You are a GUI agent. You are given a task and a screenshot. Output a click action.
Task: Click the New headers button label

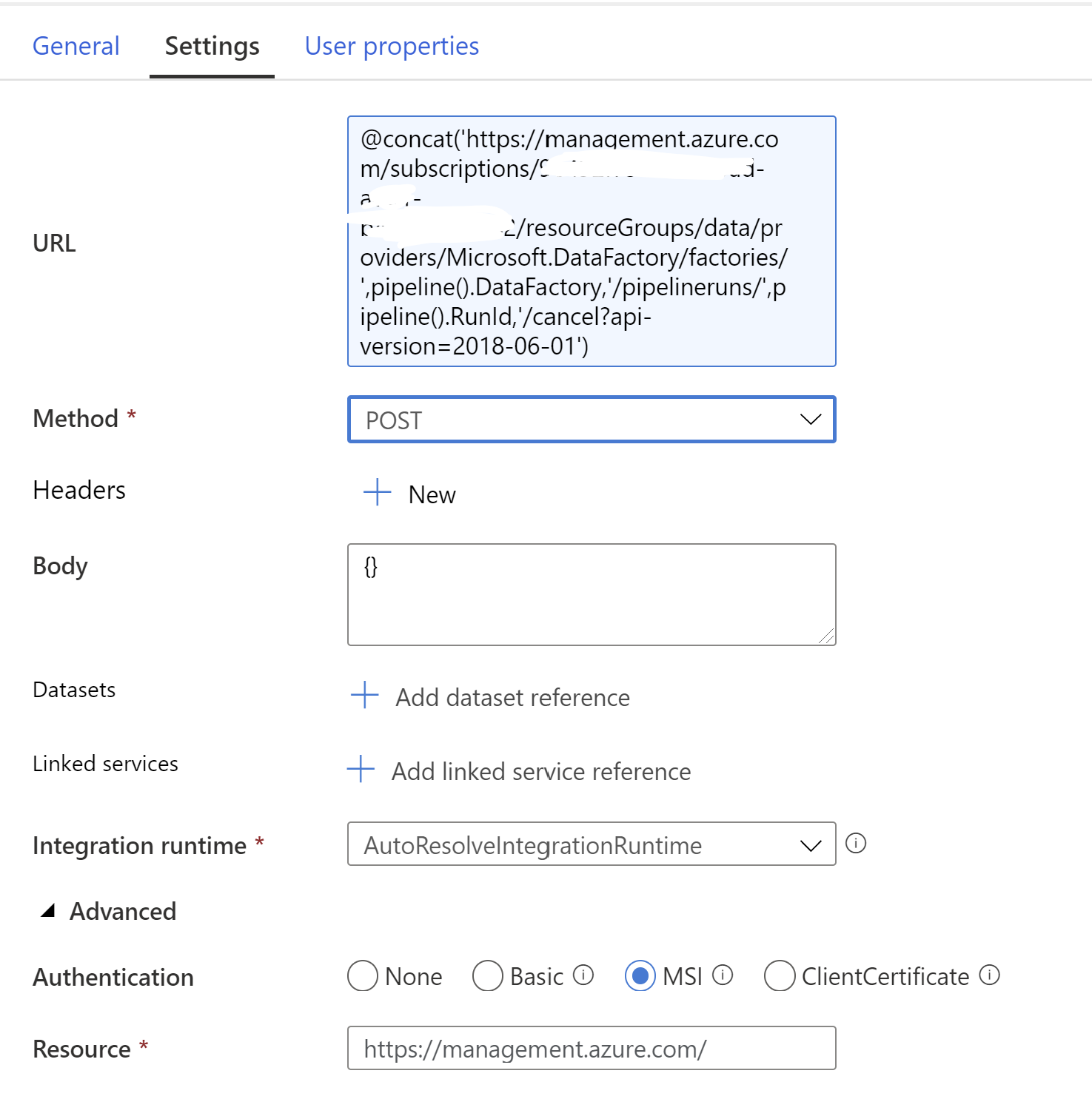[x=432, y=494]
